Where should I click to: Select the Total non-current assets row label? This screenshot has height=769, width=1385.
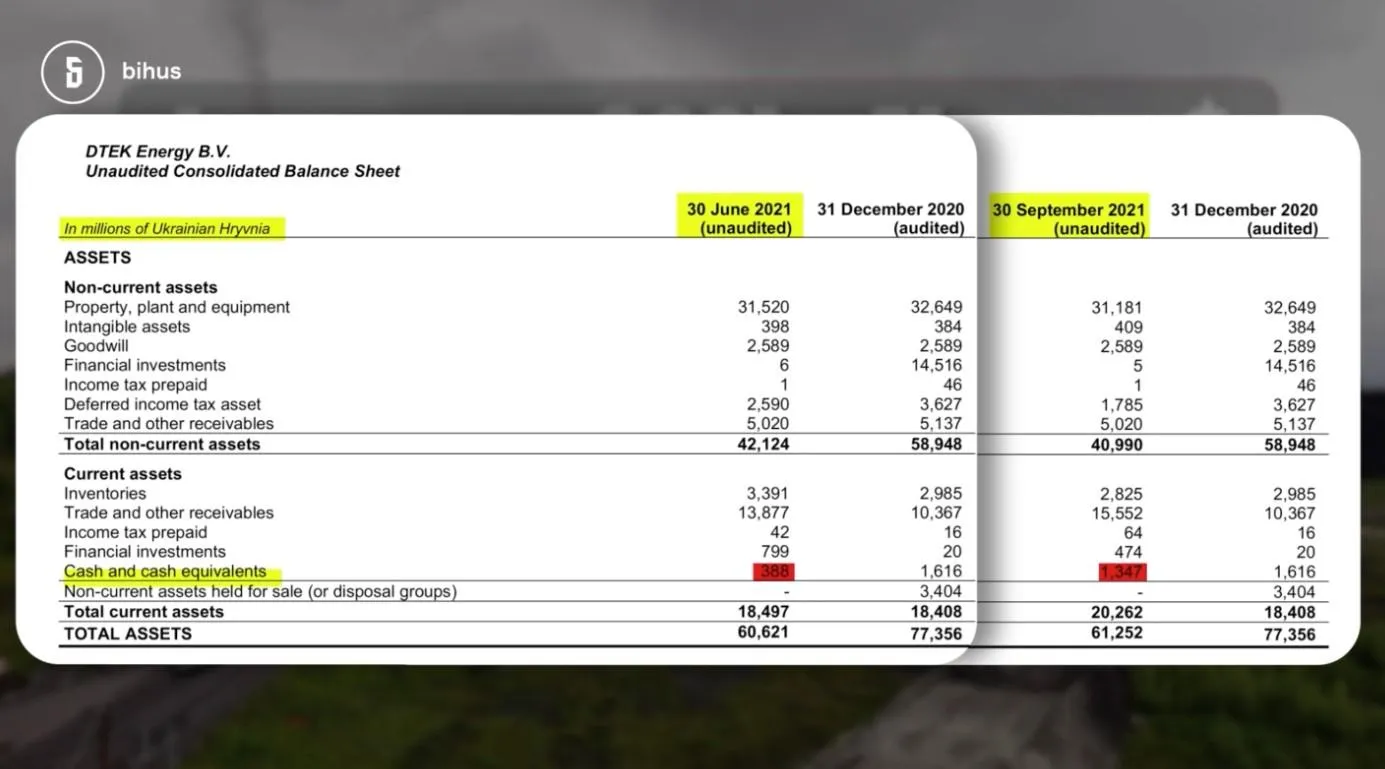161,444
